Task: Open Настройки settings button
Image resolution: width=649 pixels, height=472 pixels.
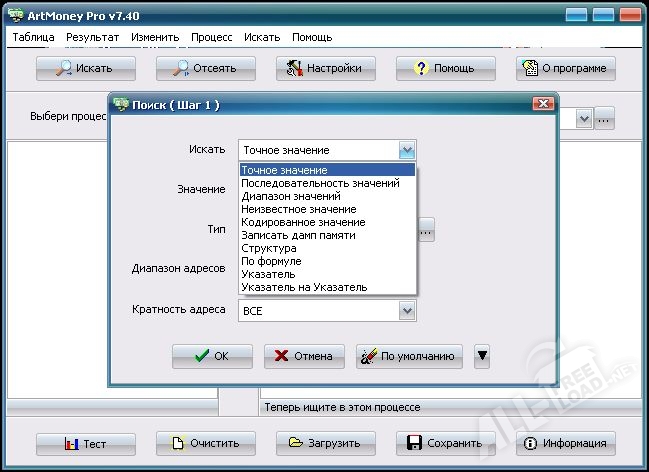Action: (326, 69)
